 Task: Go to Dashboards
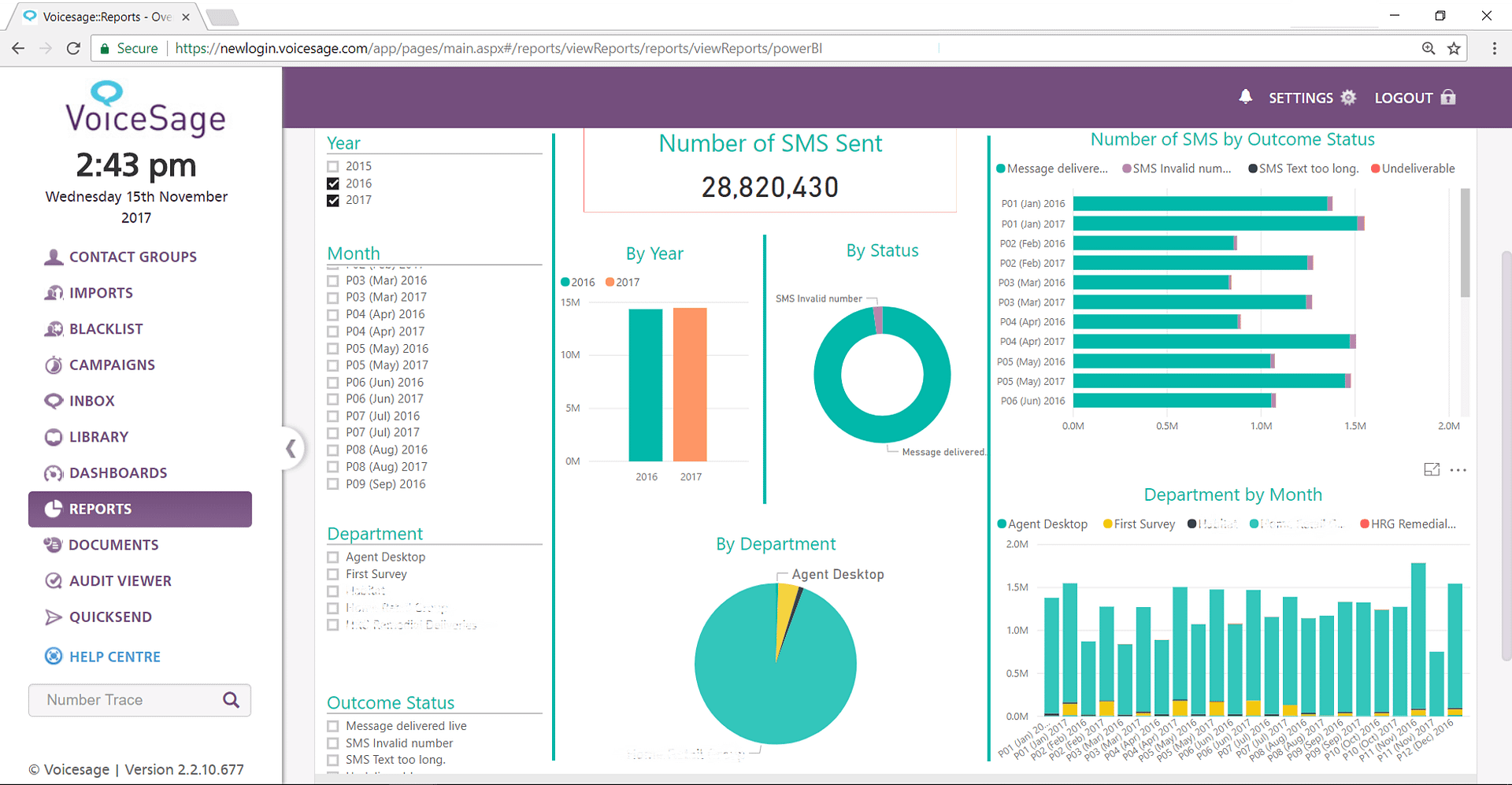pyautogui.click(x=118, y=472)
